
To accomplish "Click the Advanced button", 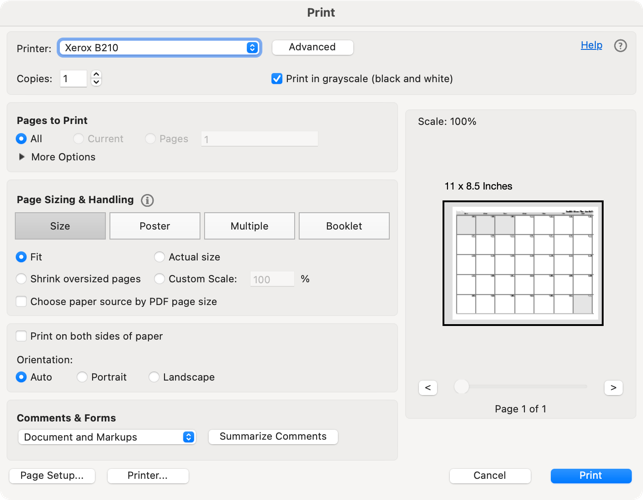I will 312,47.
